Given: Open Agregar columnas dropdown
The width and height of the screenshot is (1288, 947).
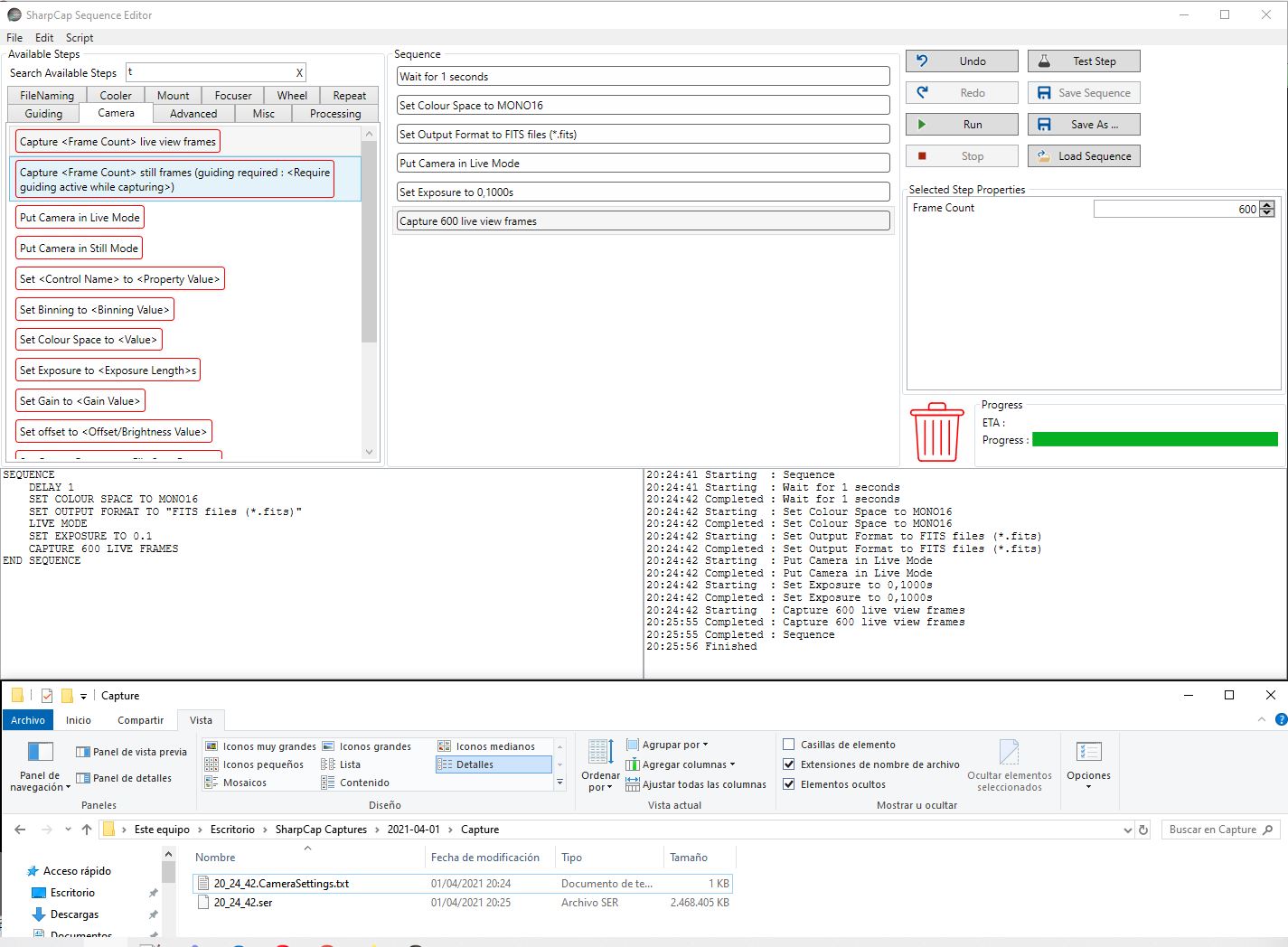Looking at the screenshot, I should [681, 764].
